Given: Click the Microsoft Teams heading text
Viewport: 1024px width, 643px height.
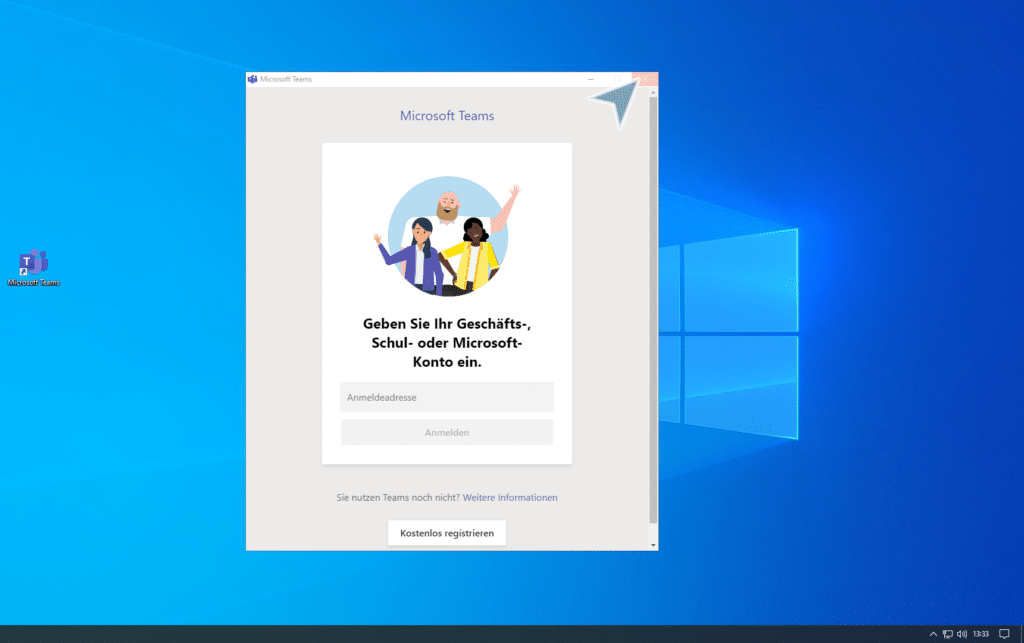Looking at the screenshot, I should [x=447, y=116].
